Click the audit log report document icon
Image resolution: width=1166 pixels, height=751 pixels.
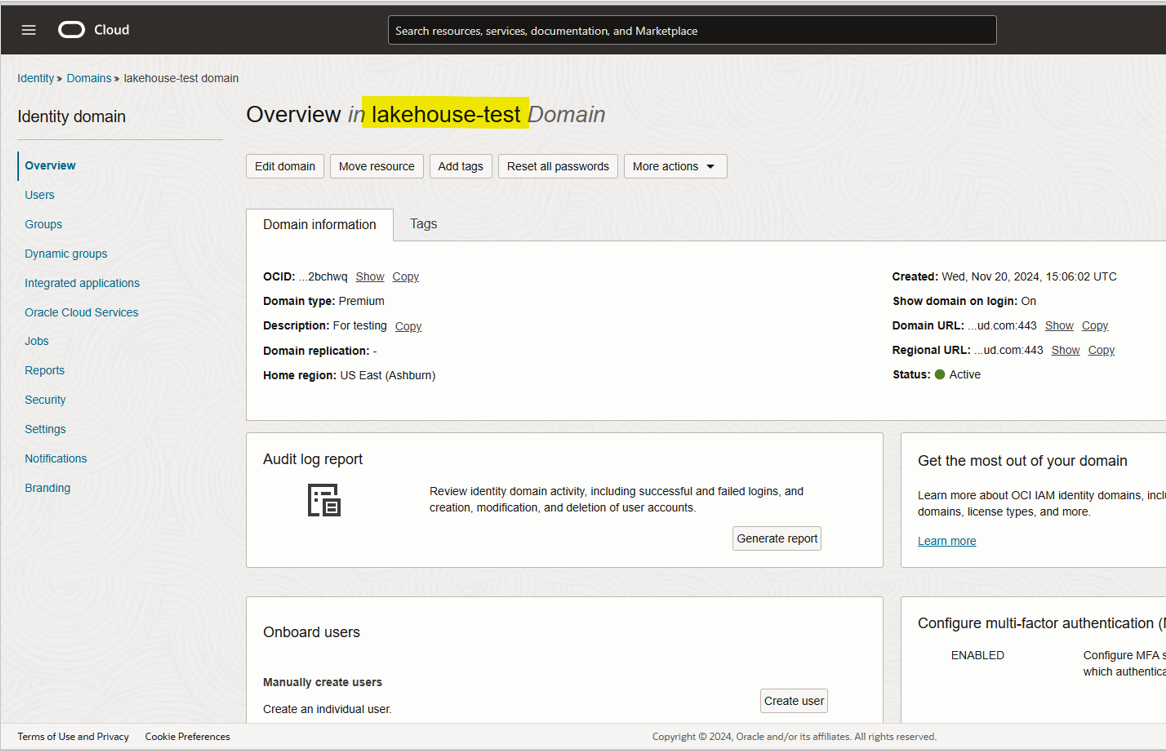(324, 500)
